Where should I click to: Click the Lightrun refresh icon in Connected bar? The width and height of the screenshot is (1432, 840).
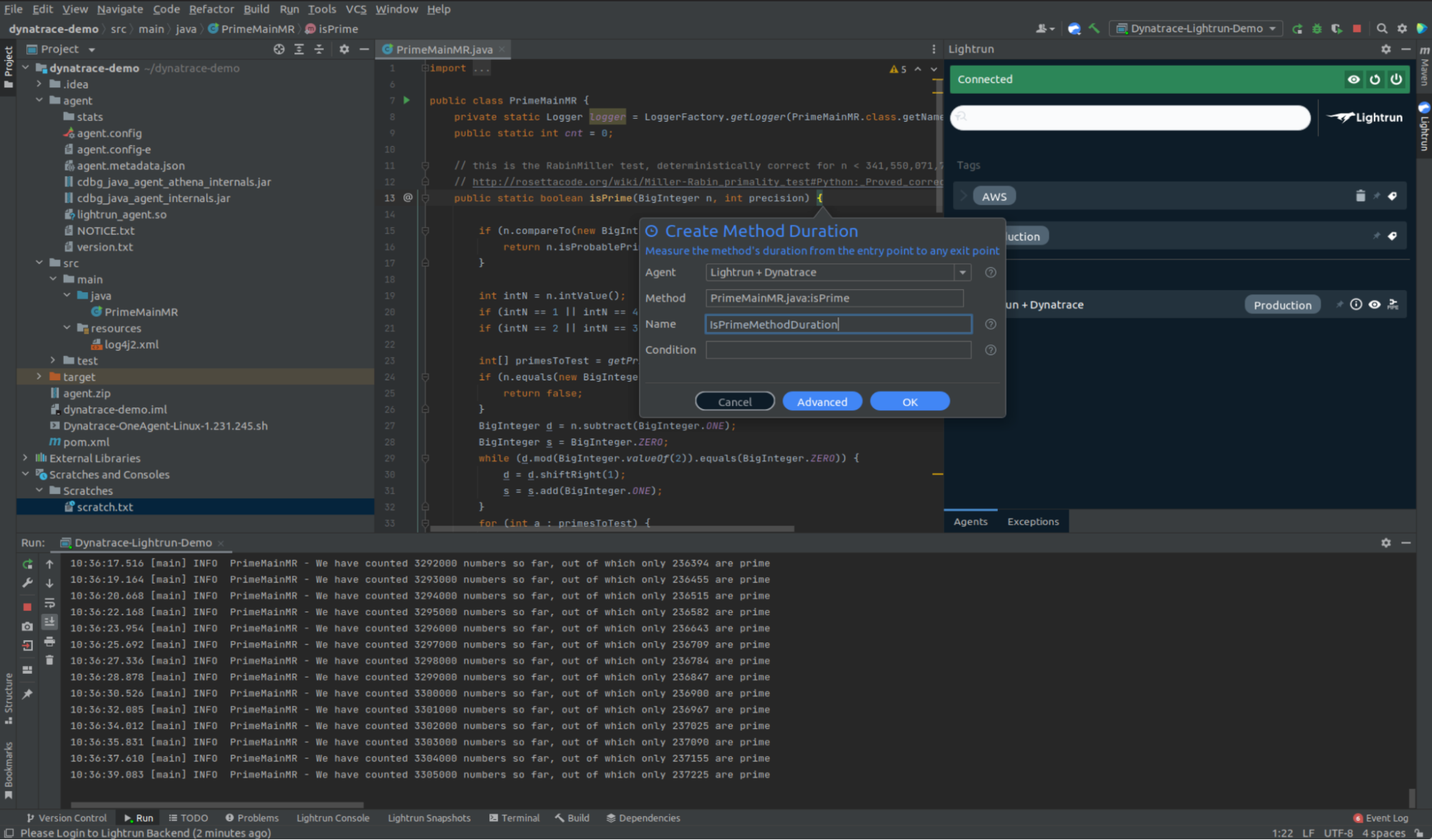pyautogui.click(x=1375, y=79)
